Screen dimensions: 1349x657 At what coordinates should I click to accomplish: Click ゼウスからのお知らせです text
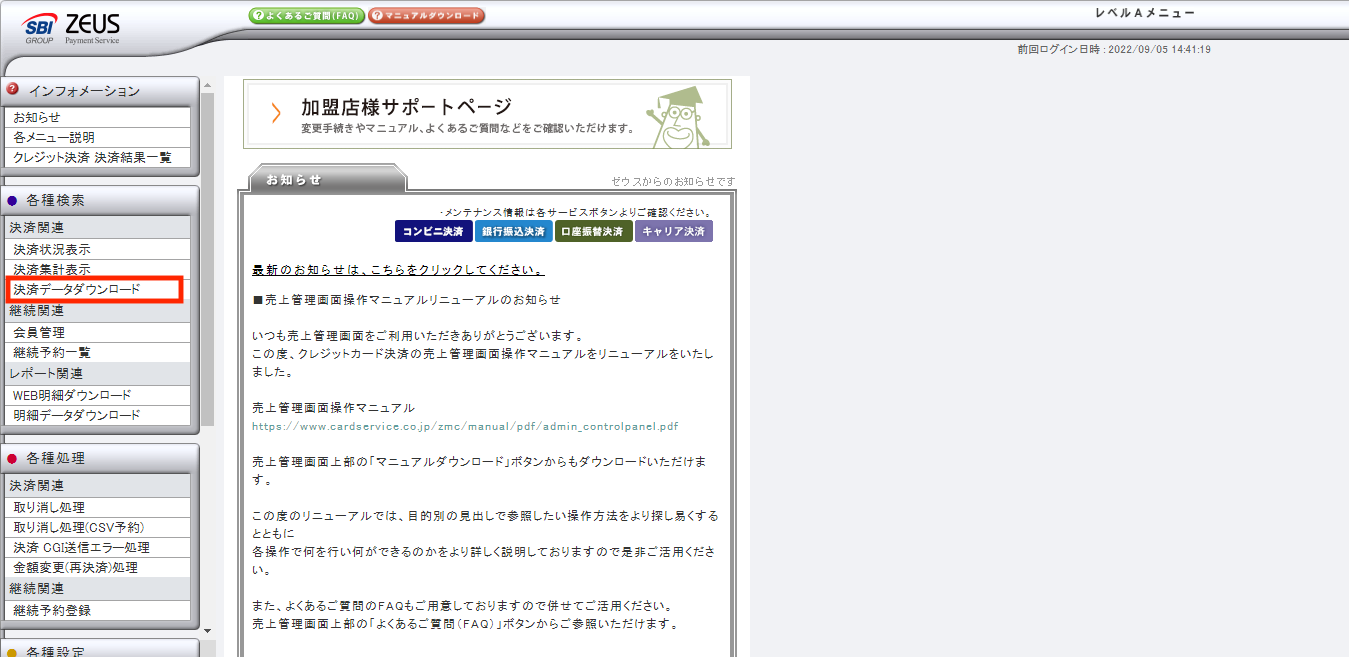(x=673, y=181)
